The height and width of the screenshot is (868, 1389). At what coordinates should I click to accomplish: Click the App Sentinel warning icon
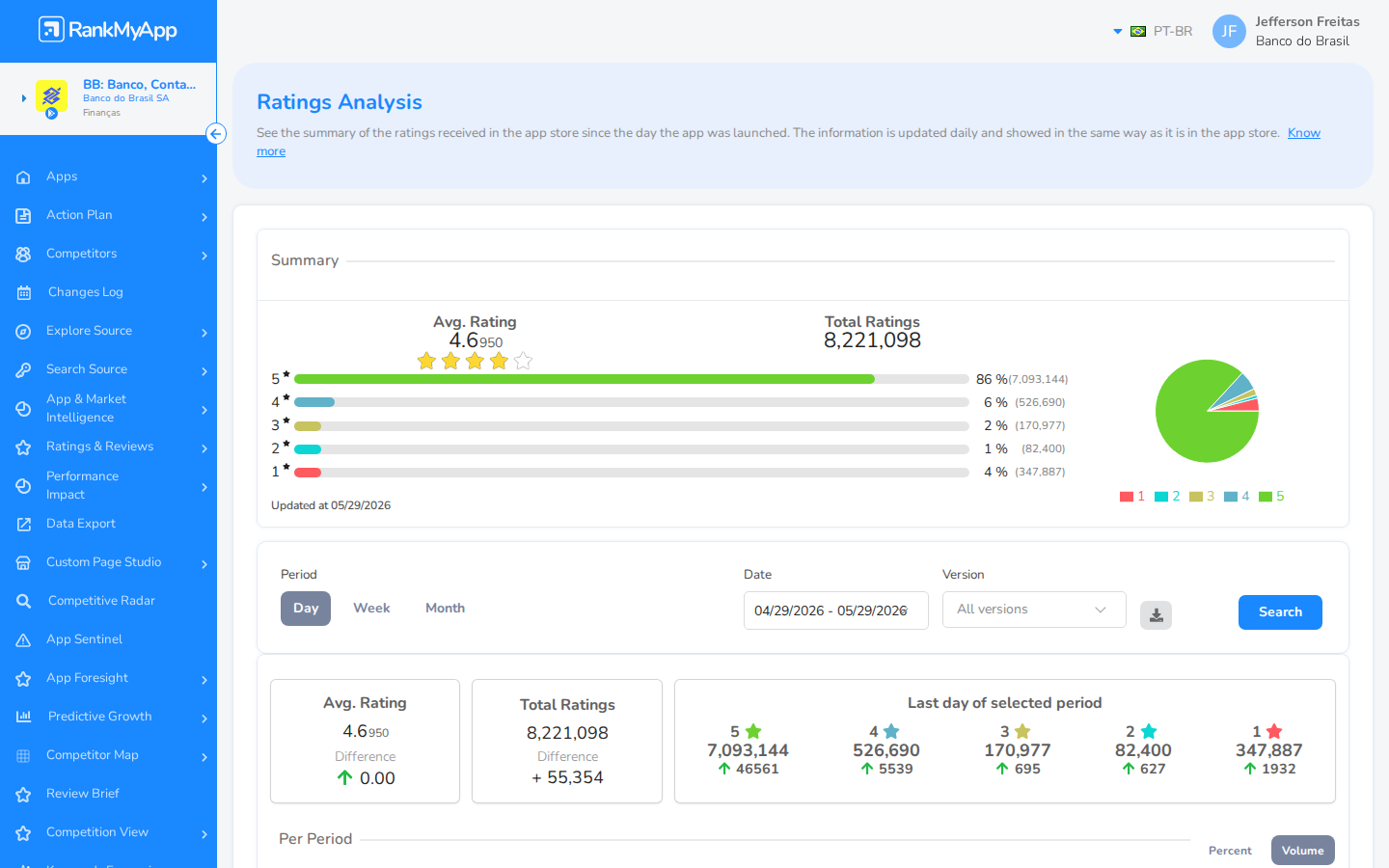click(x=24, y=640)
